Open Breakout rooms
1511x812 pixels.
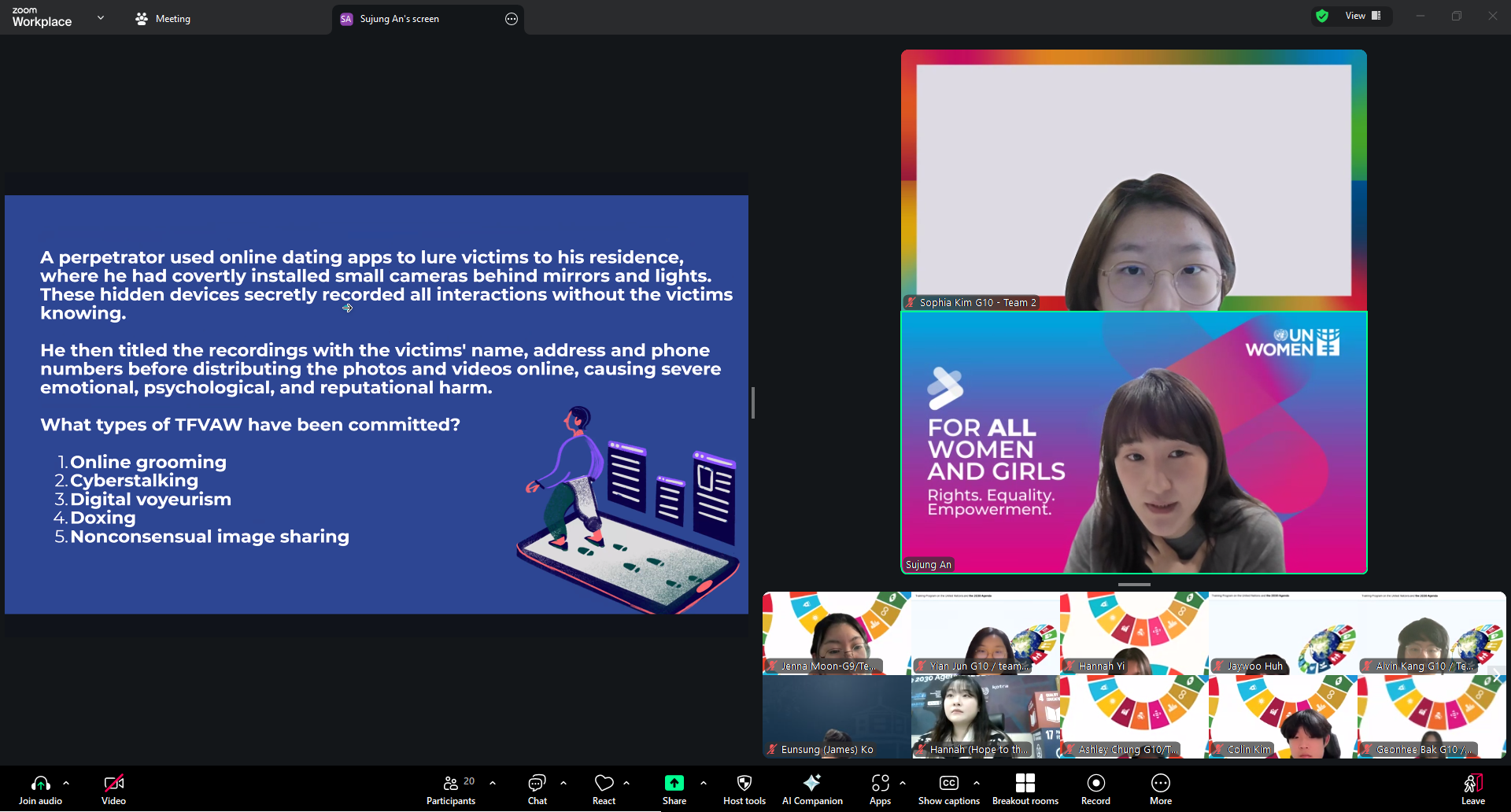[1025, 789]
